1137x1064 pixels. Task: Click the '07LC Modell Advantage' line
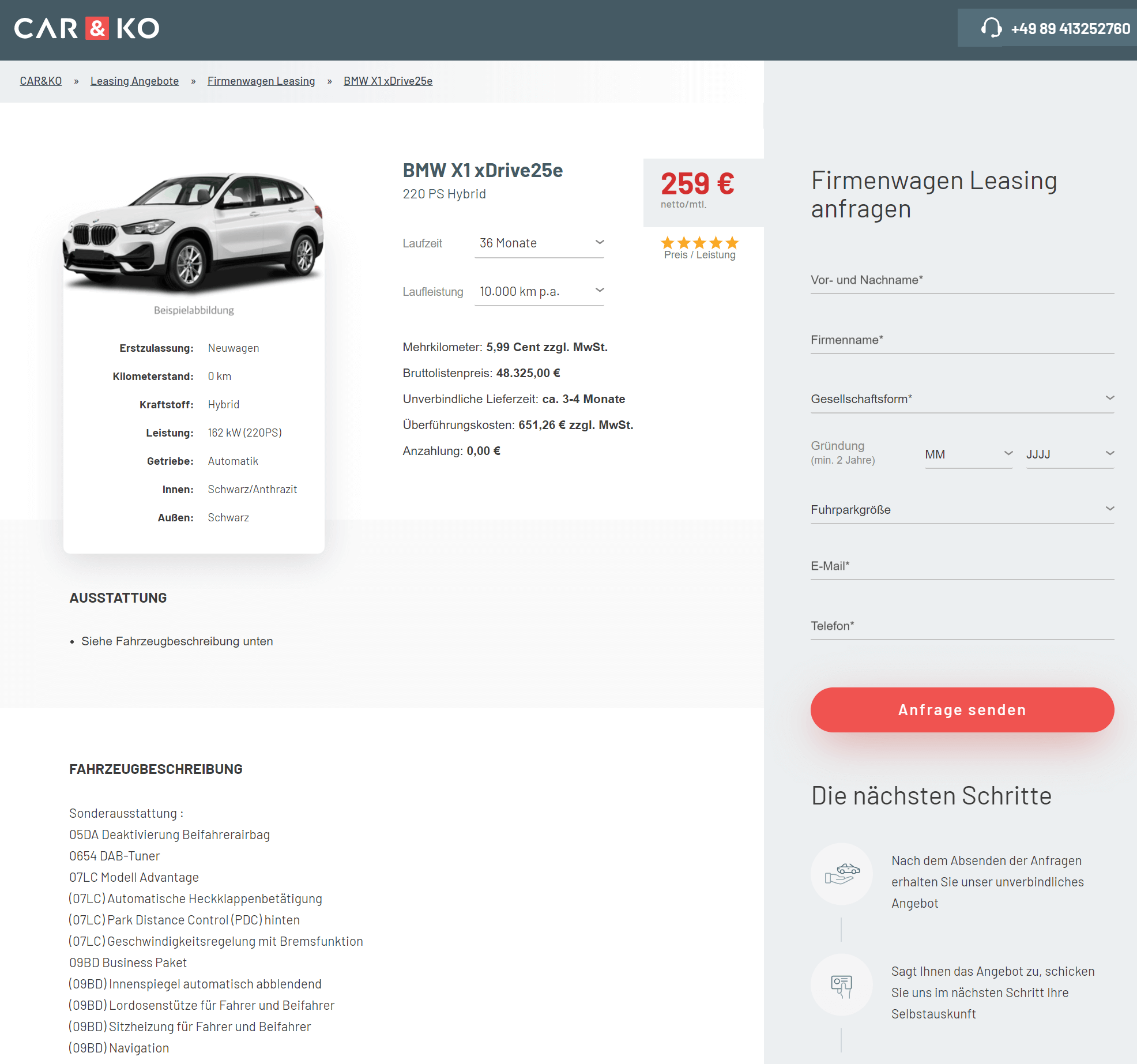(x=134, y=878)
